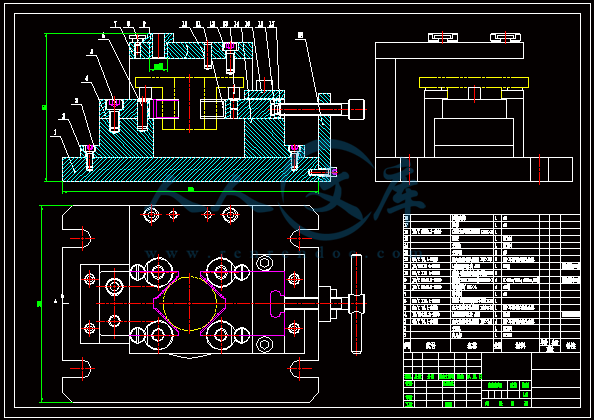Select the clamping screw's socket head in section view

tap(356, 109)
